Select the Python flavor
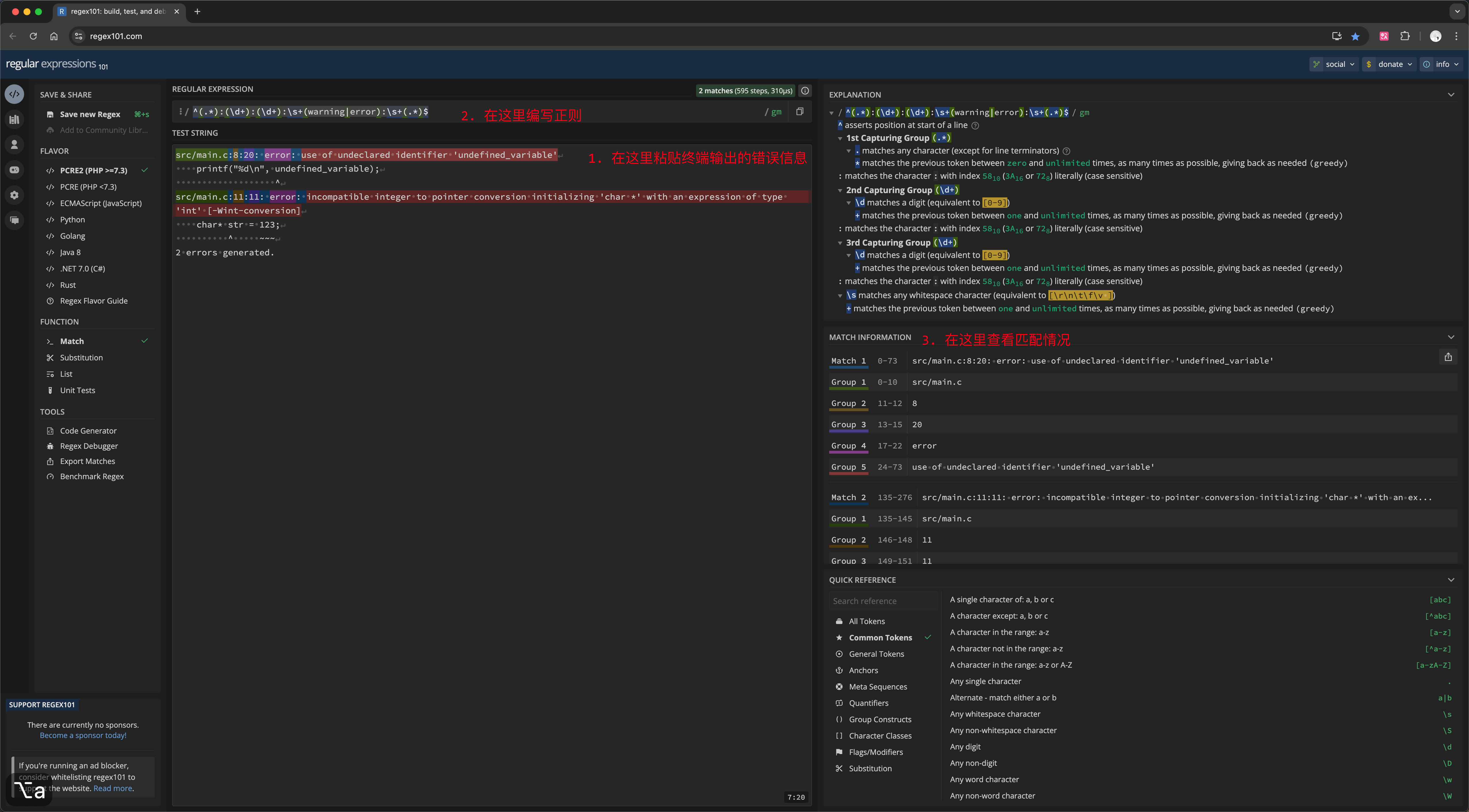This screenshot has width=1469, height=812. pos(72,219)
